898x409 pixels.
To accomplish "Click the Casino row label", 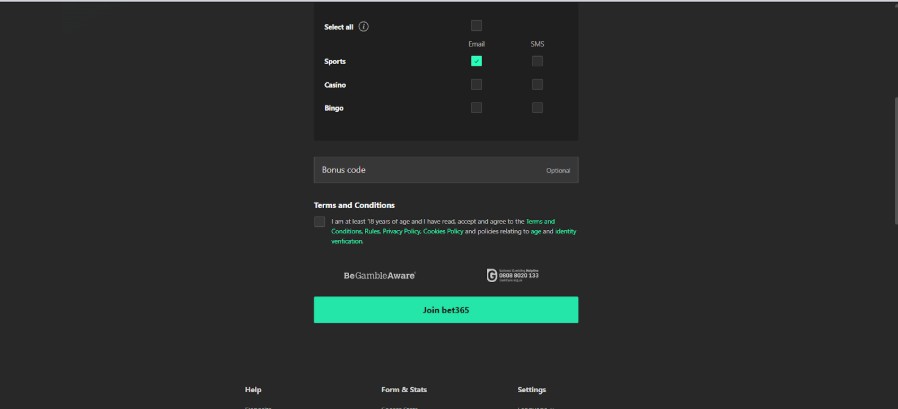I will click(x=335, y=85).
